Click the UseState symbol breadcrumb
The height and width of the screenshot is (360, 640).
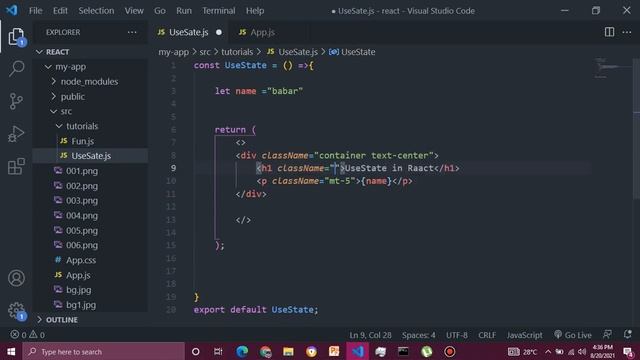coord(352,52)
